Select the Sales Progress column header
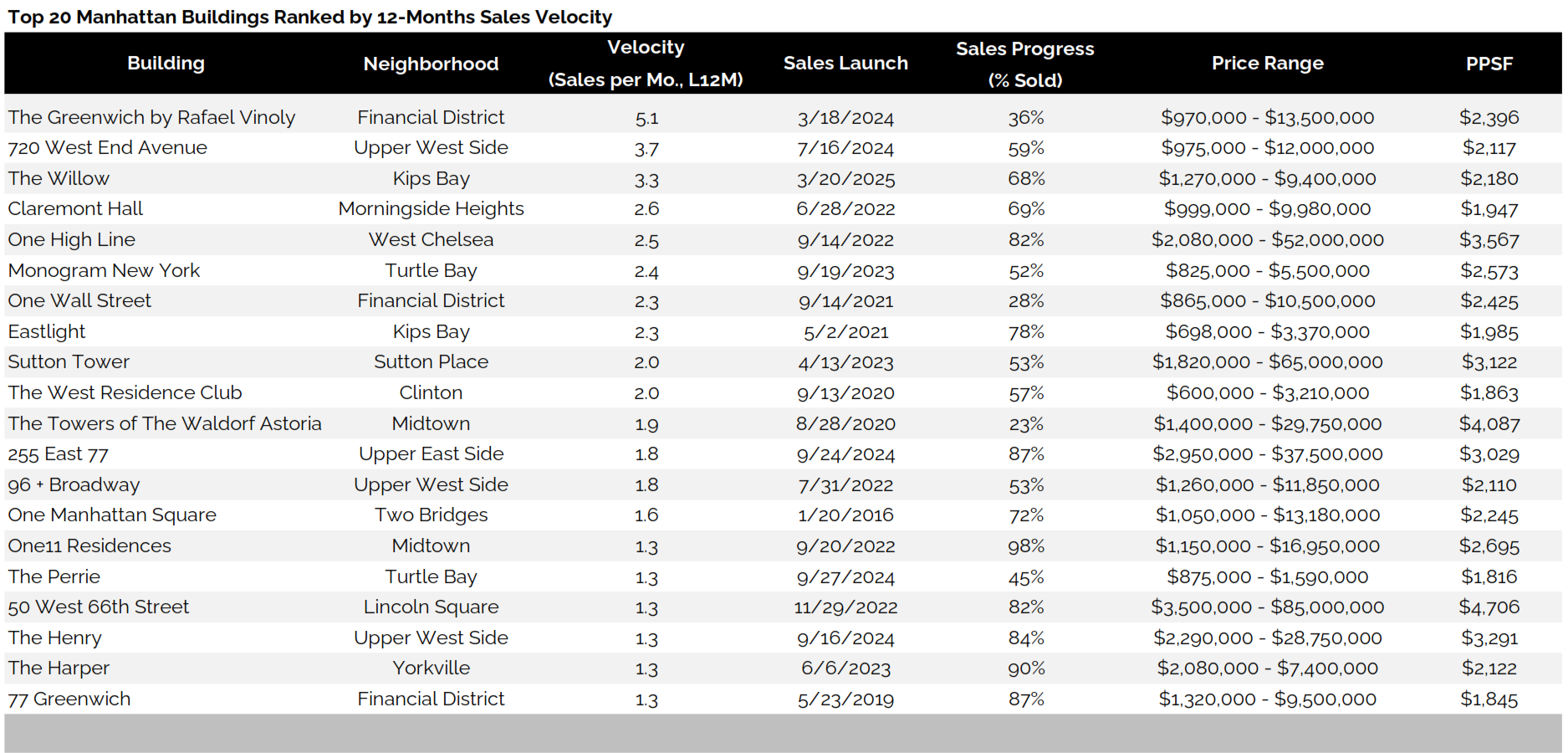Image resolution: width=1568 pixels, height=753 pixels. (x=1025, y=64)
